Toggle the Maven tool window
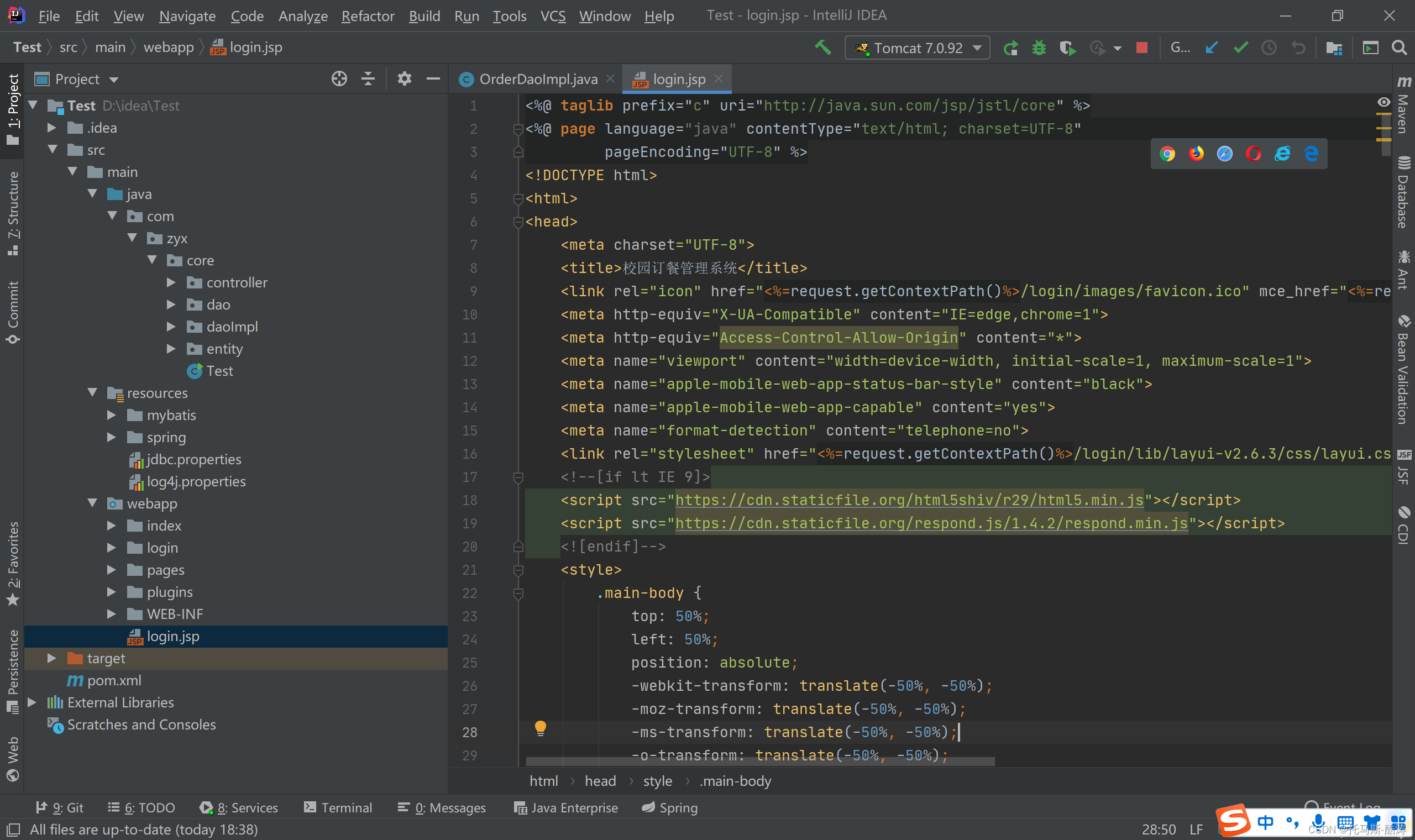1415x840 pixels. point(1404,104)
